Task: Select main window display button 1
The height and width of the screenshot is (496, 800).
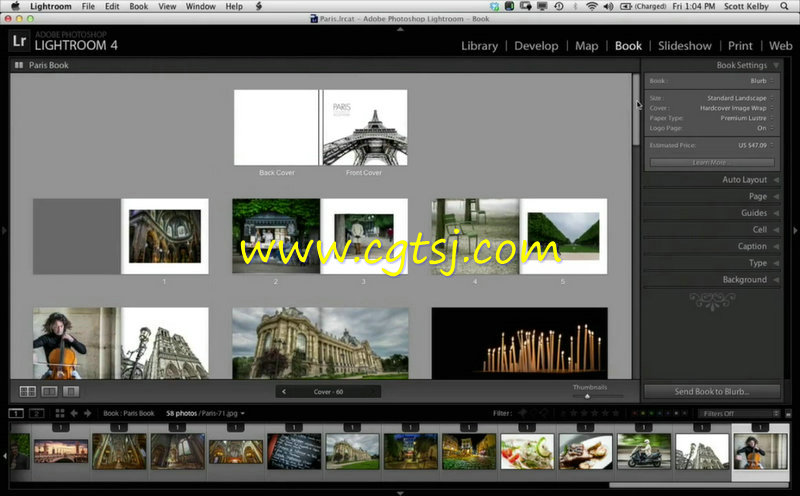Action: (16, 413)
